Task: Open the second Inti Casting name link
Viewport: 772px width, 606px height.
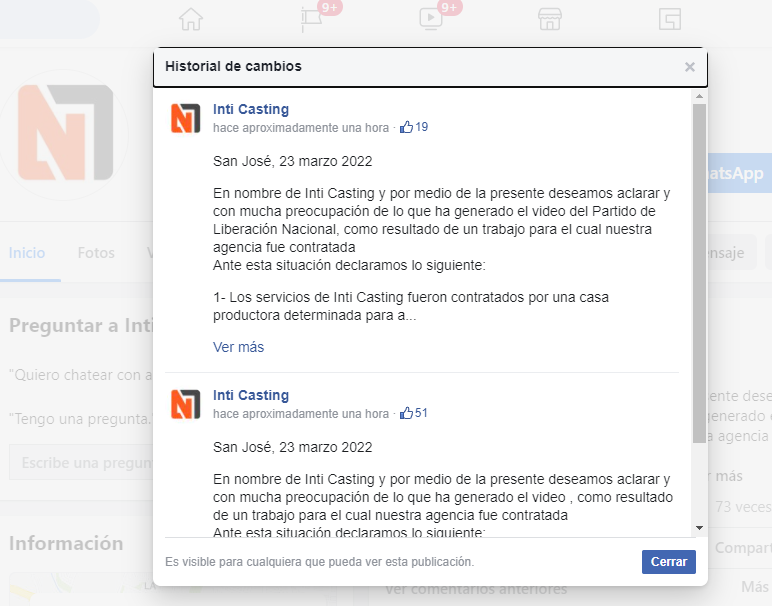Action: point(251,396)
